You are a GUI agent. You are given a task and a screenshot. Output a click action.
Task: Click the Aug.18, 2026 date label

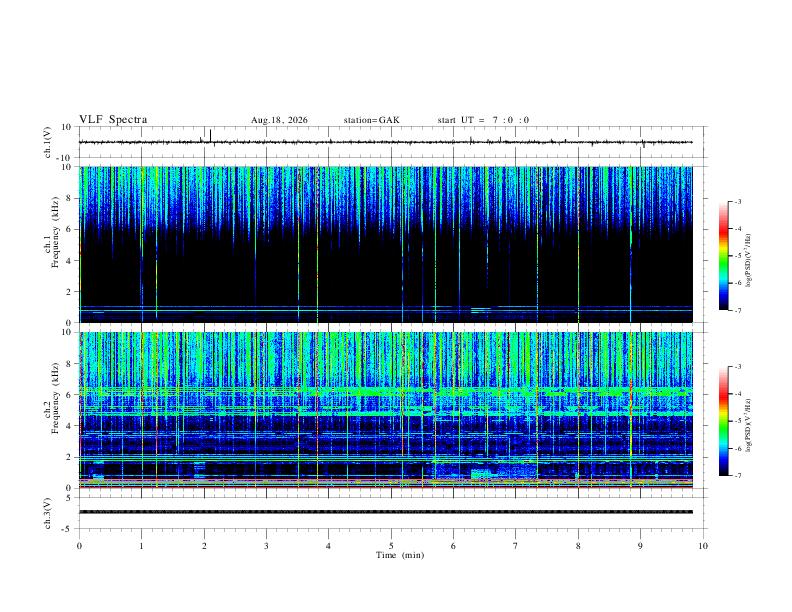[279, 120]
